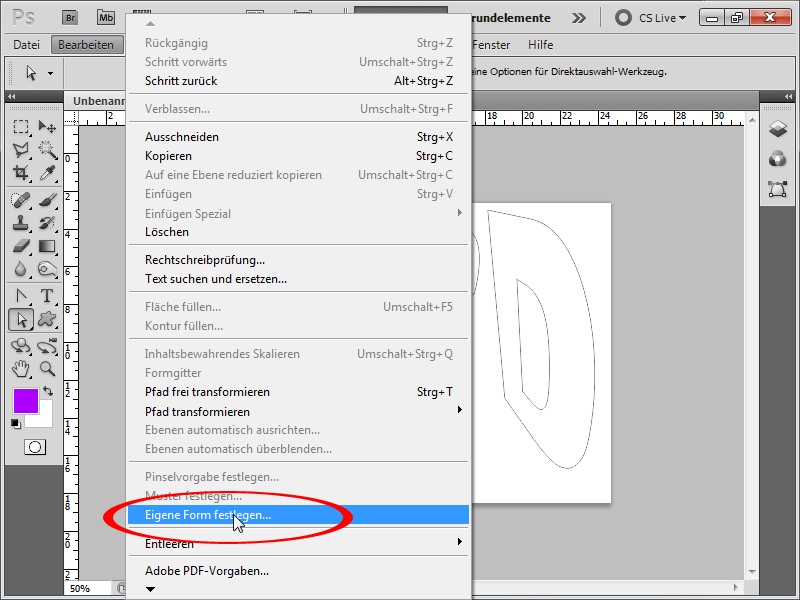
Task: Open the Paths panel icon
Action: 778,189
